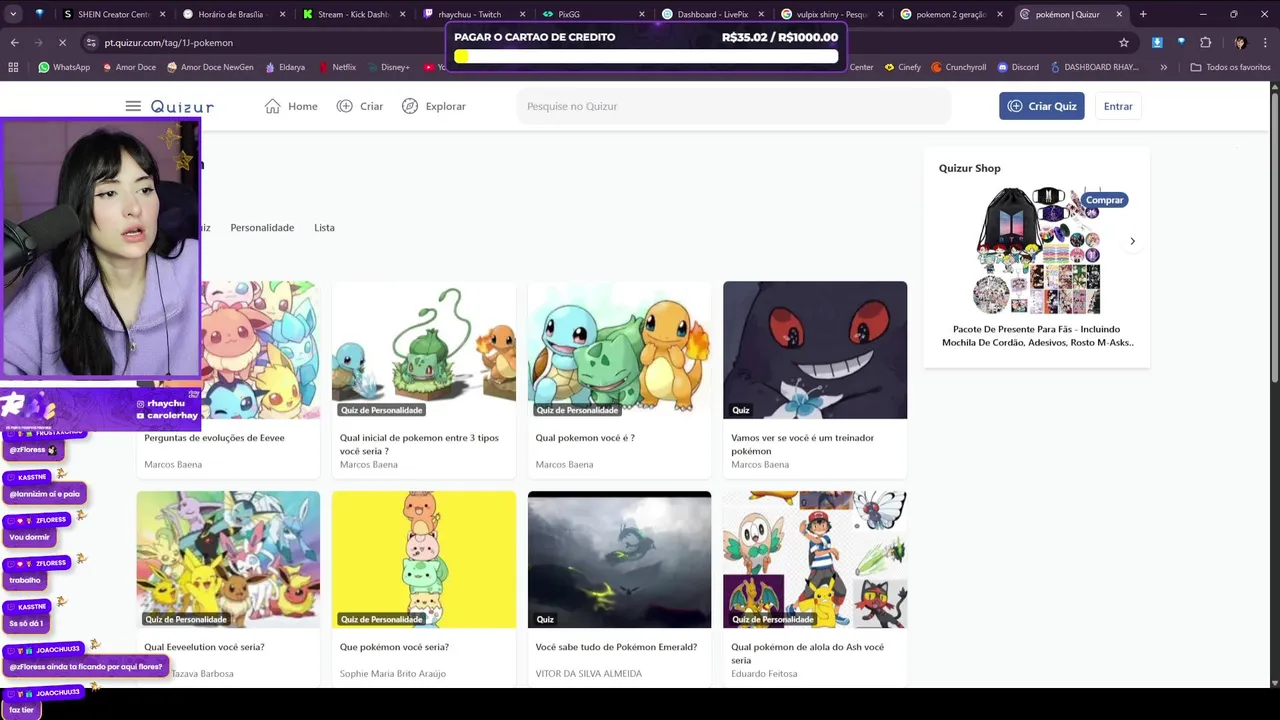This screenshot has height=720, width=1280.
Task: Click Você sabe tudo de Pokémon Emerald title
Action: [x=616, y=647]
